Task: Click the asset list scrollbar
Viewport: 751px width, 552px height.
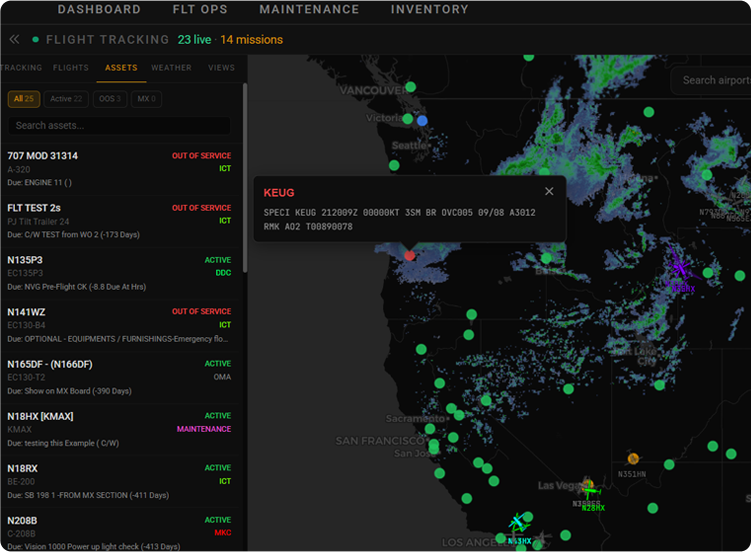Action: click(x=245, y=177)
